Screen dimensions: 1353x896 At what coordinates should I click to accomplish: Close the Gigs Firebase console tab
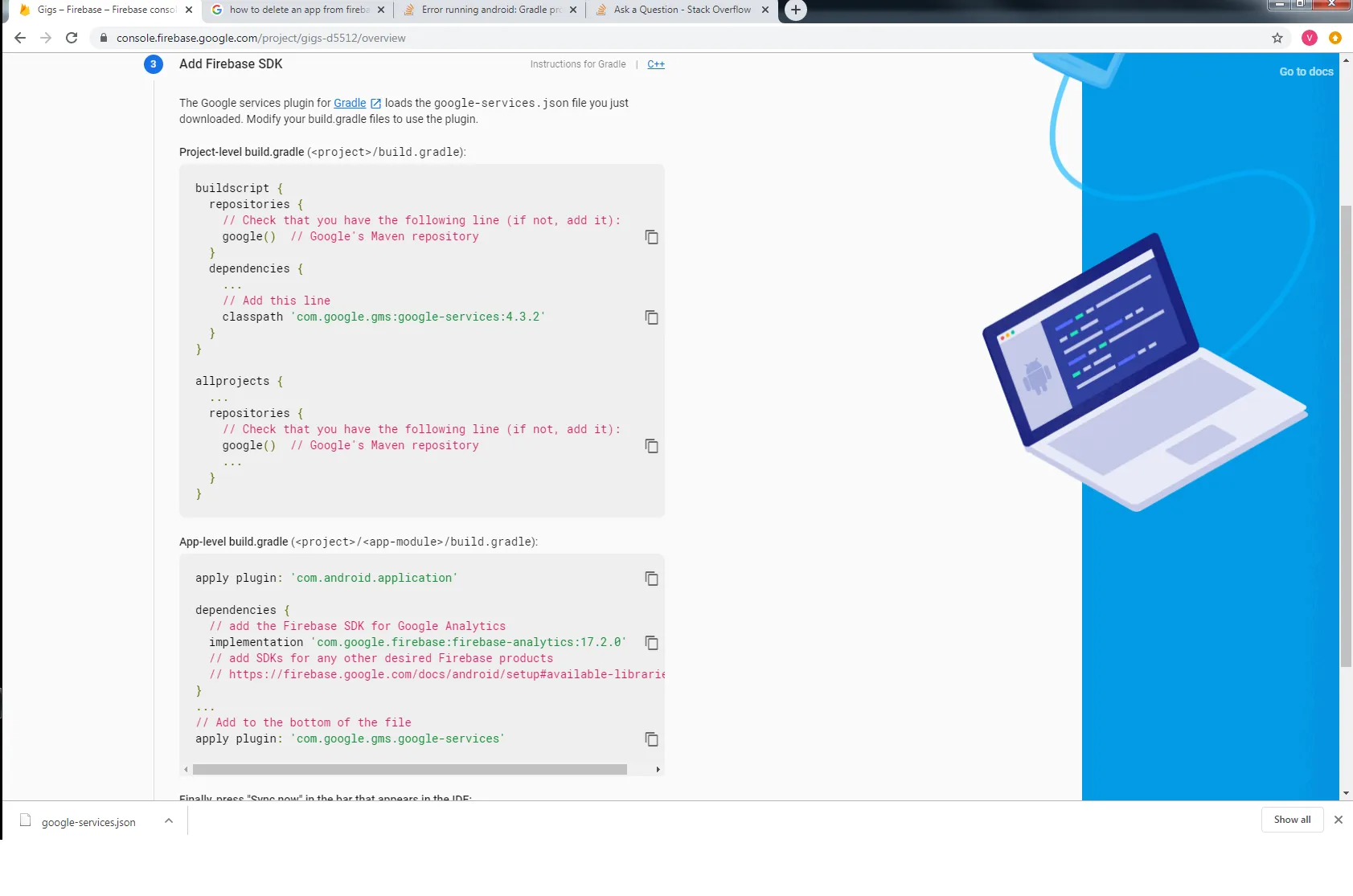189,10
